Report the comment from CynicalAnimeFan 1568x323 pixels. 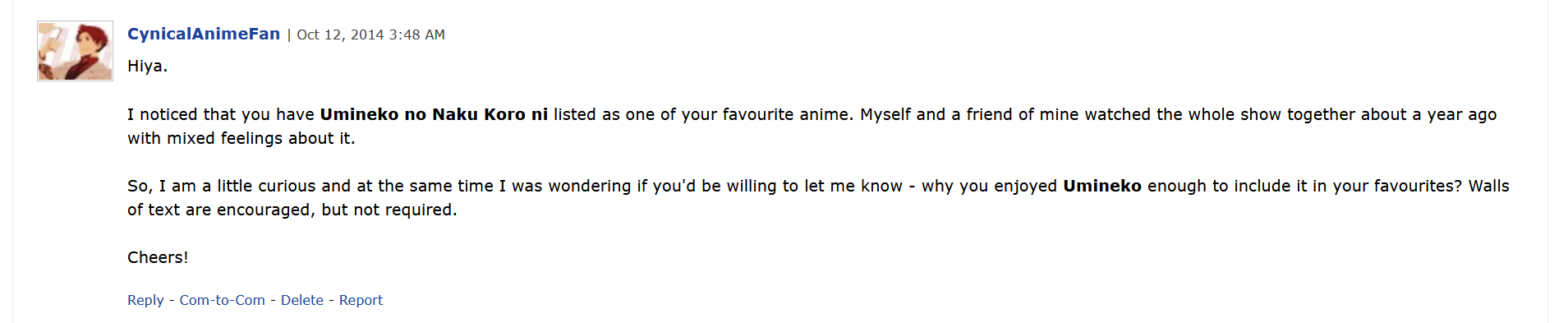pyautogui.click(x=361, y=300)
